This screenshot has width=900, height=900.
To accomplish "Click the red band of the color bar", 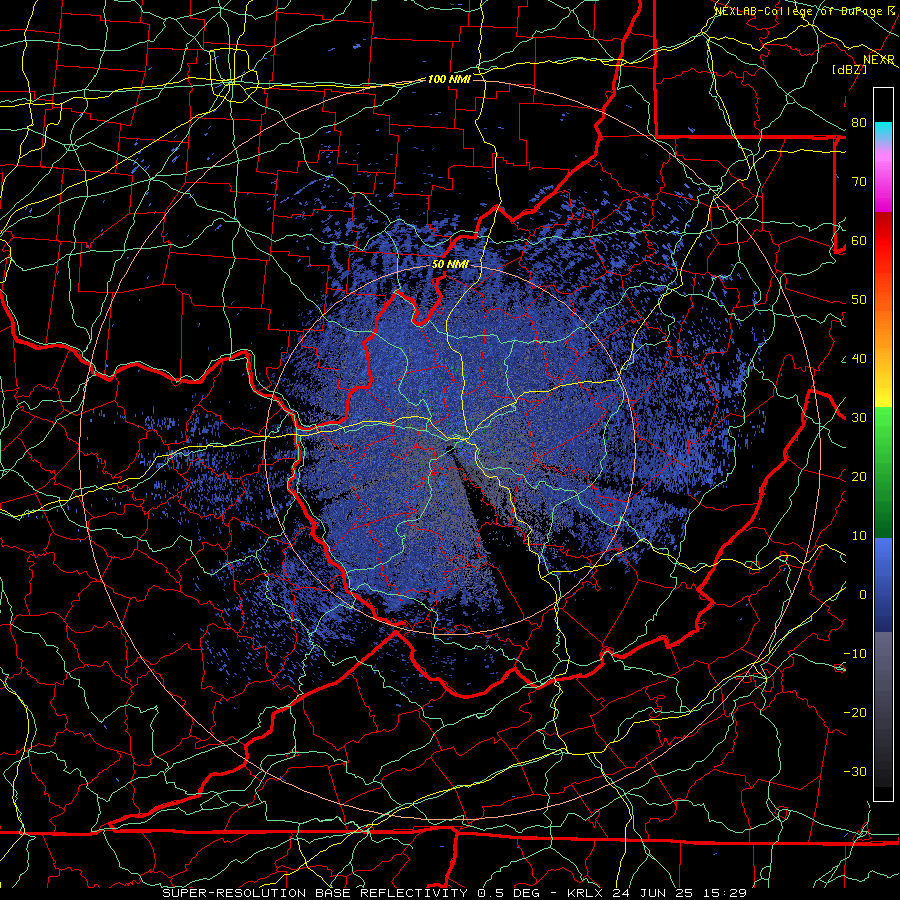I will [883, 241].
